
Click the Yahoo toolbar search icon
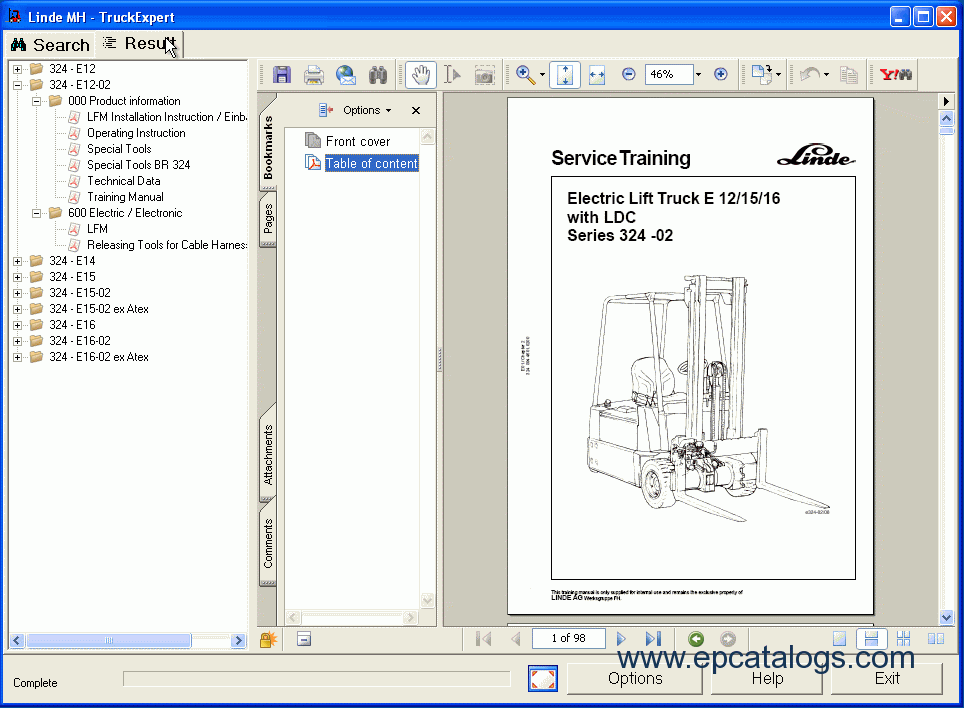click(x=896, y=74)
